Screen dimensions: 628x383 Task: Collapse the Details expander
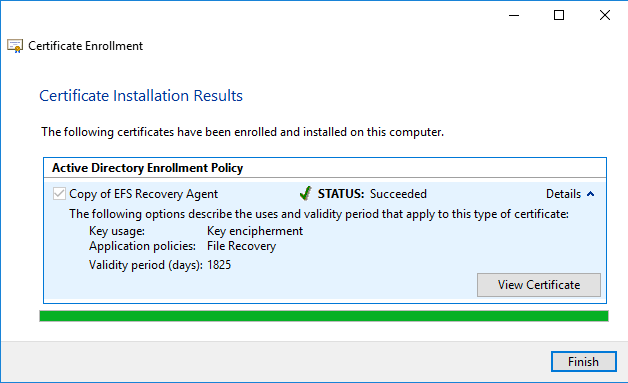coord(570,194)
